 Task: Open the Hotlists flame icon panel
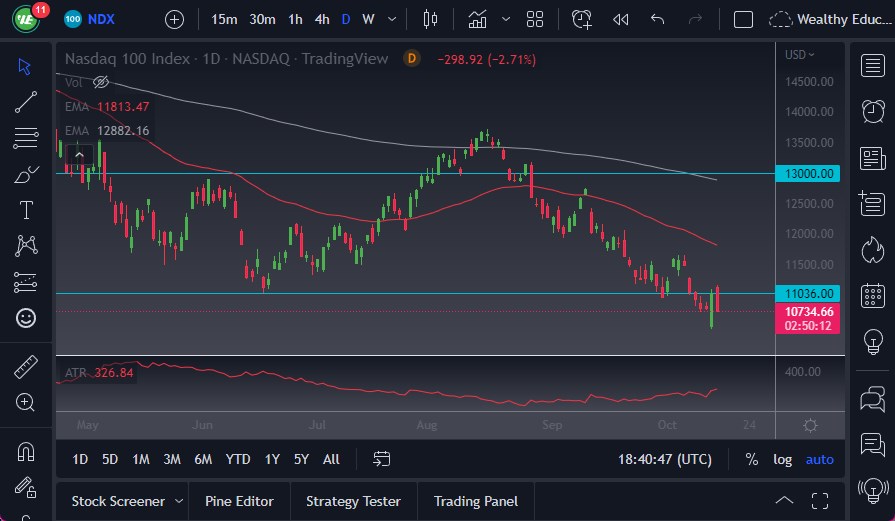click(872, 246)
